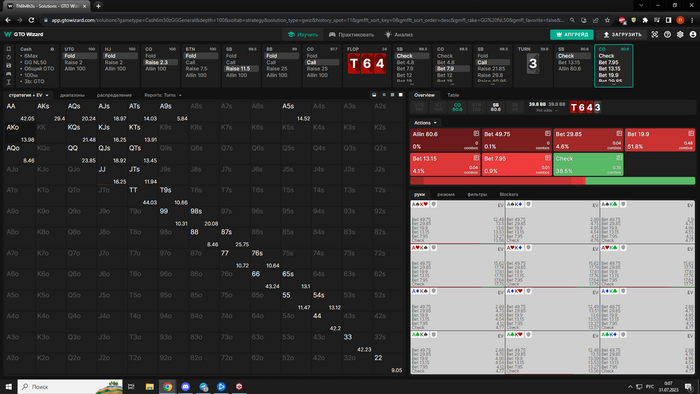Click bookmark star in Chrome address bar
The image size is (700, 394).
[607, 20]
